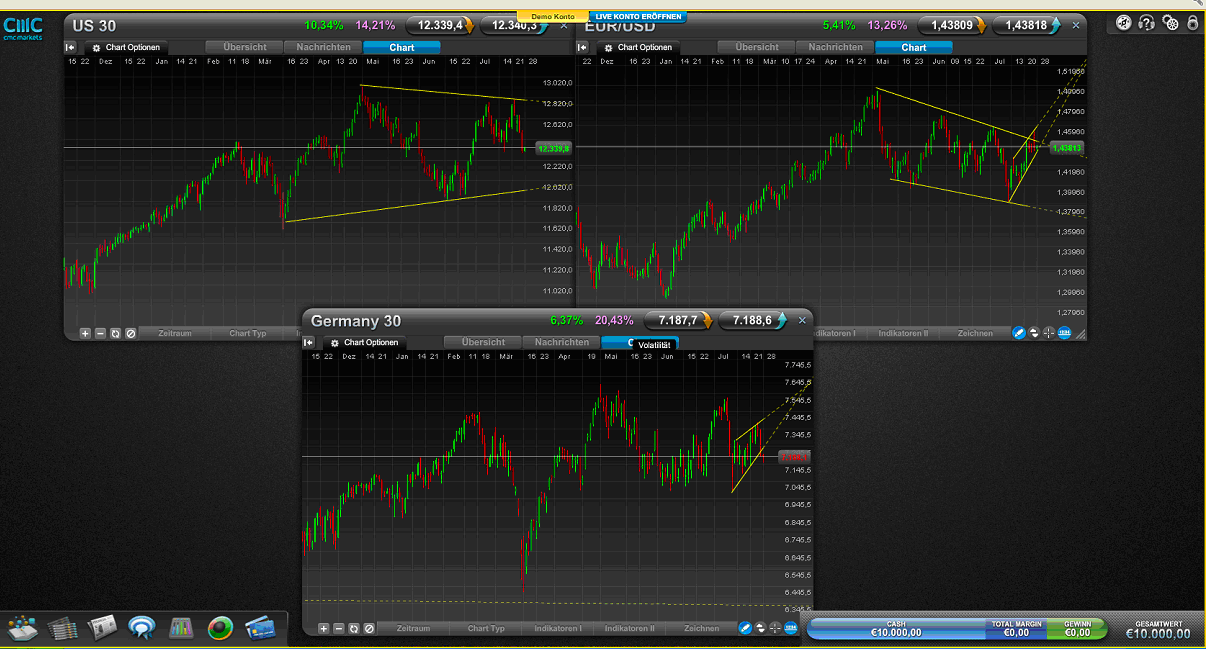Select Chart tab in US 30 window
This screenshot has height=649, width=1206.
tap(402, 47)
